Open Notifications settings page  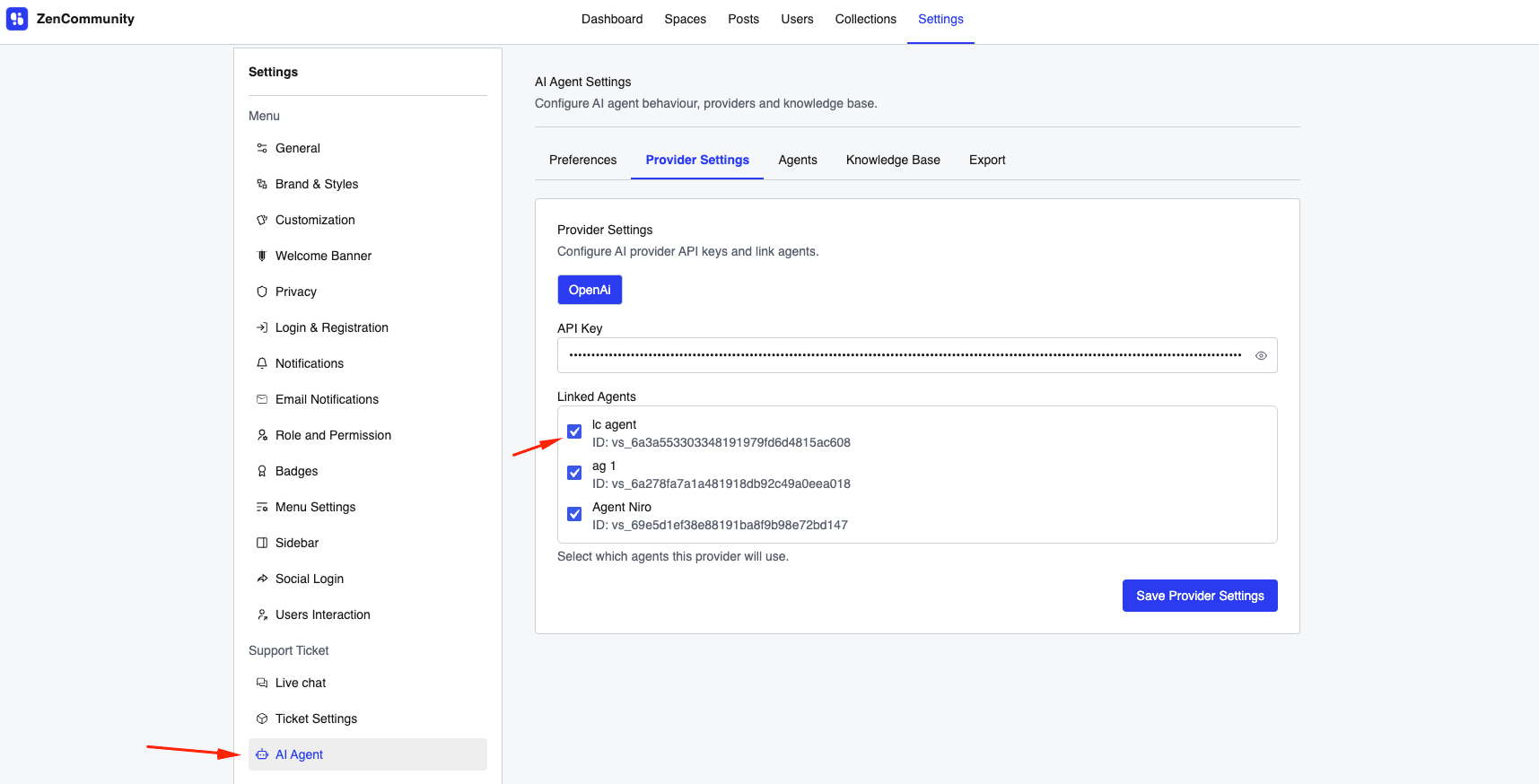tap(368, 363)
